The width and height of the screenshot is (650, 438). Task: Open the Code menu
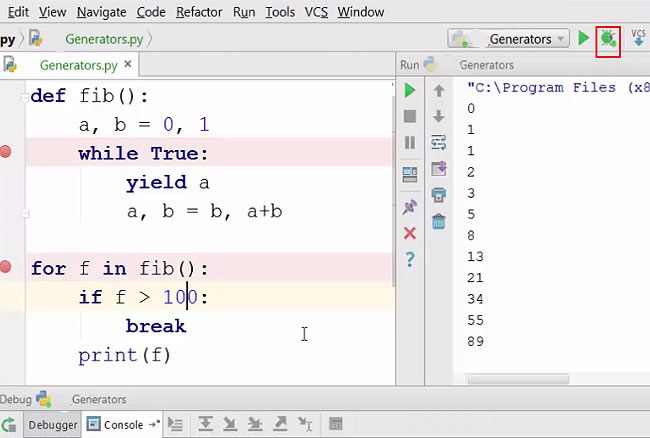[151, 12]
